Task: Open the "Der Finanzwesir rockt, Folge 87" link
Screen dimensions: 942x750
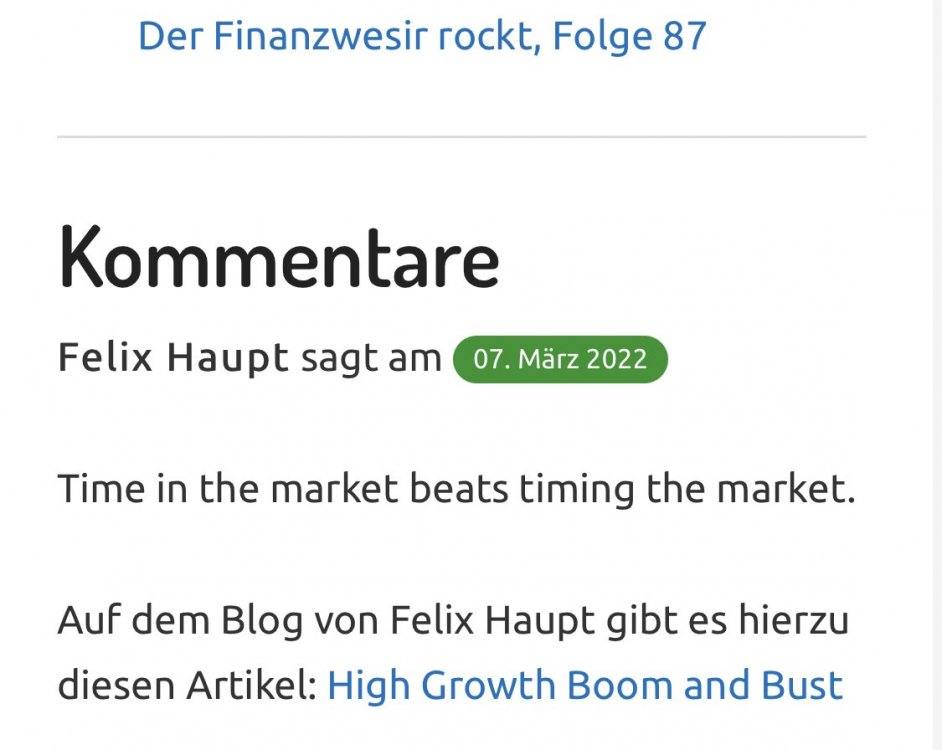Action: 421,37
